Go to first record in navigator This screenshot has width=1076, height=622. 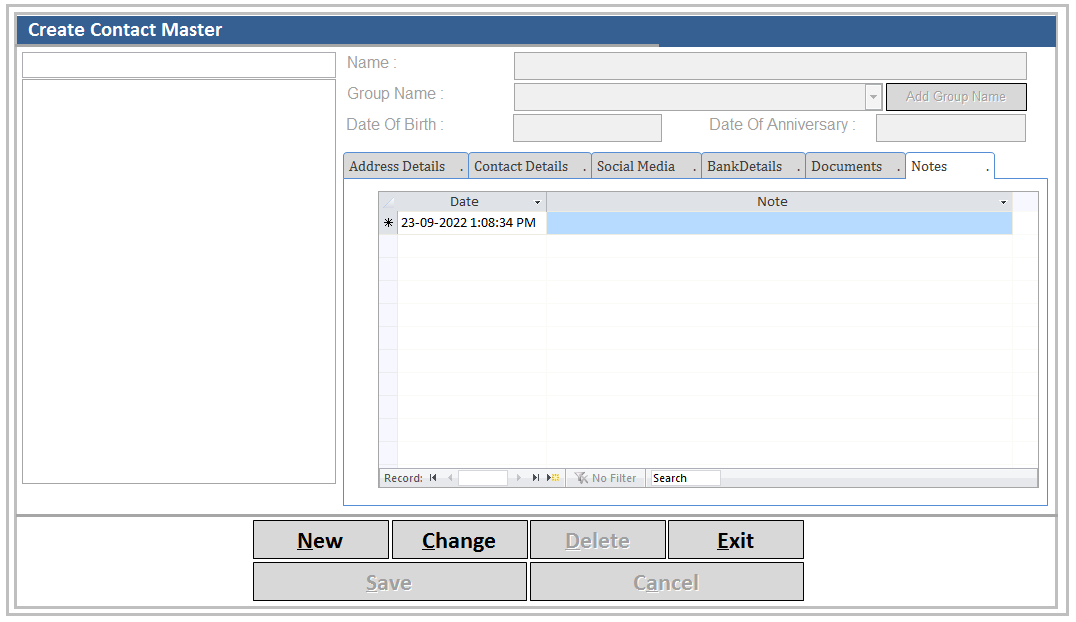[x=433, y=478]
